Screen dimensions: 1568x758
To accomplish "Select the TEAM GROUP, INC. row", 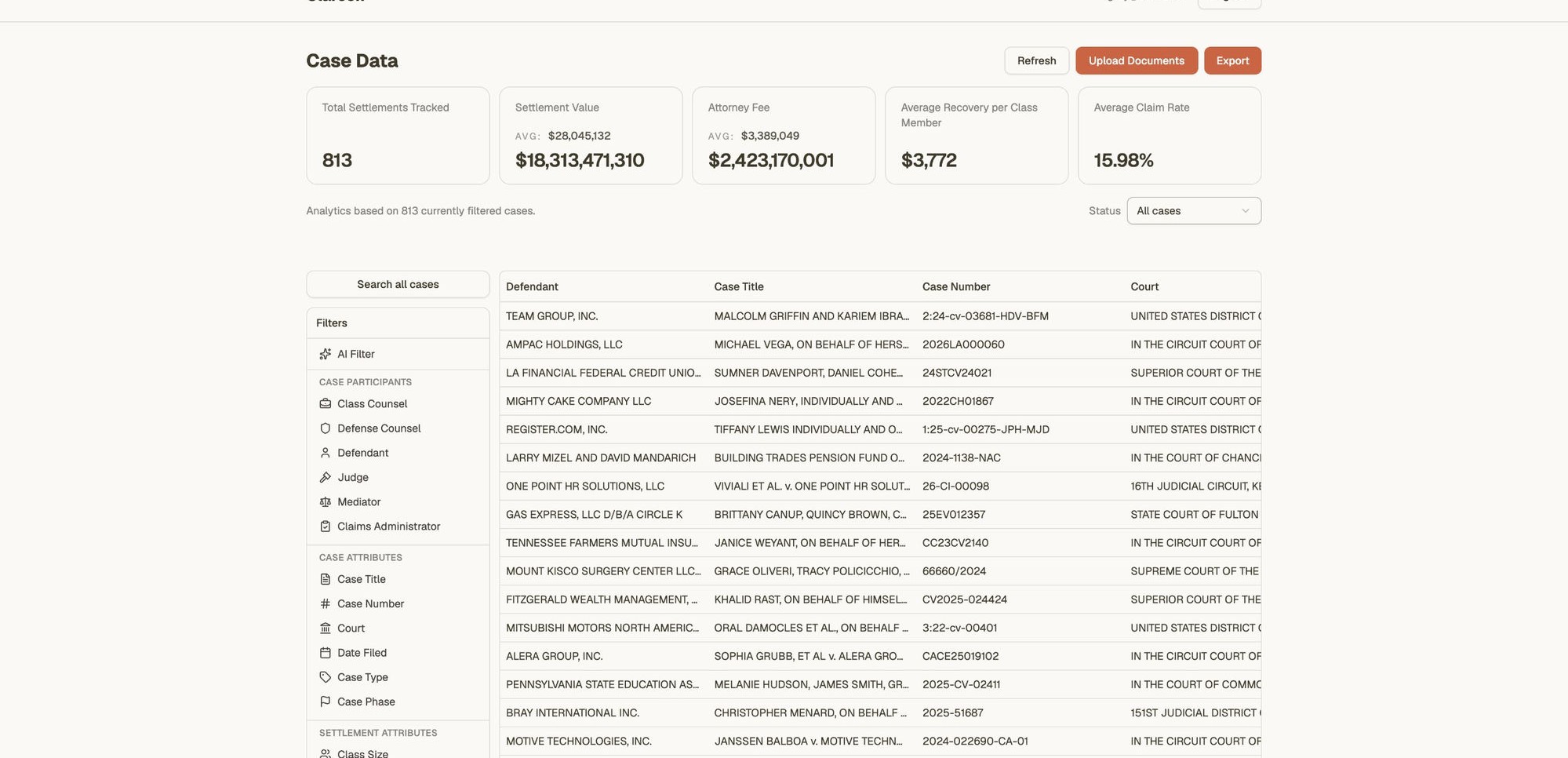I will point(880,316).
